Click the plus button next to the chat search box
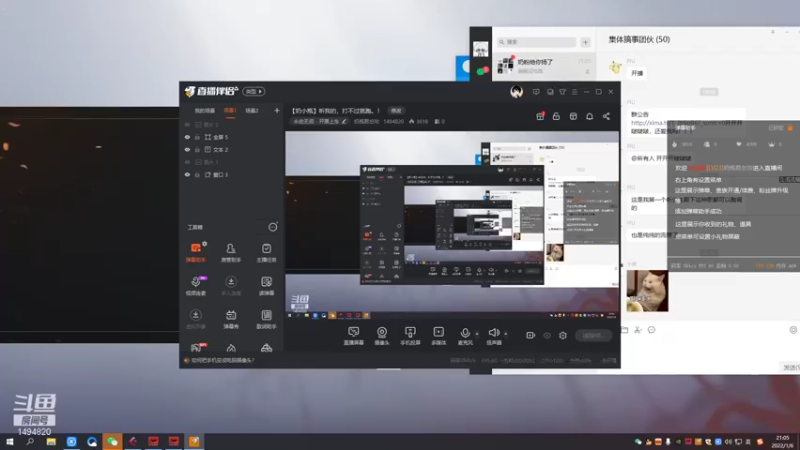The height and width of the screenshot is (450, 800). [x=586, y=42]
